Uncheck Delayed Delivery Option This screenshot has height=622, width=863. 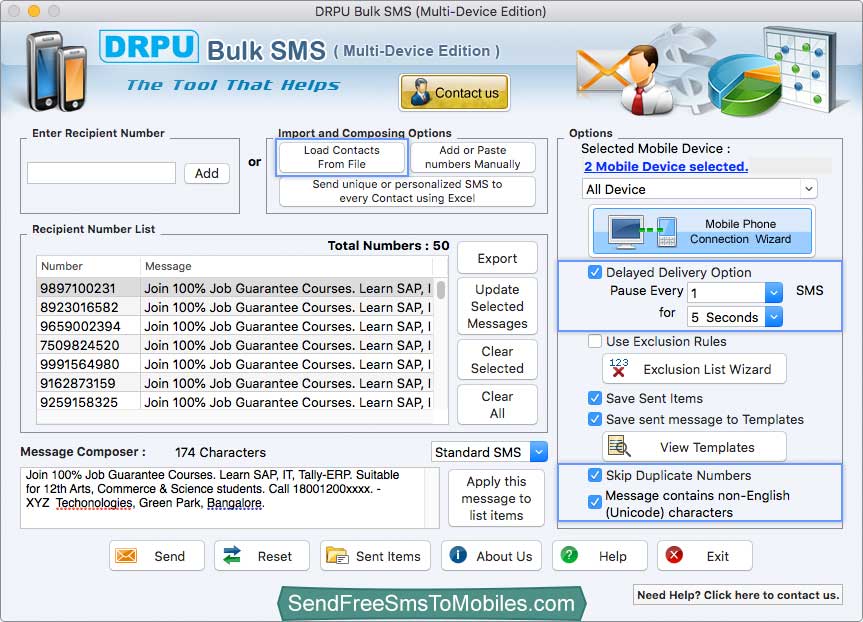pyautogui.click(x=594, y=272)
